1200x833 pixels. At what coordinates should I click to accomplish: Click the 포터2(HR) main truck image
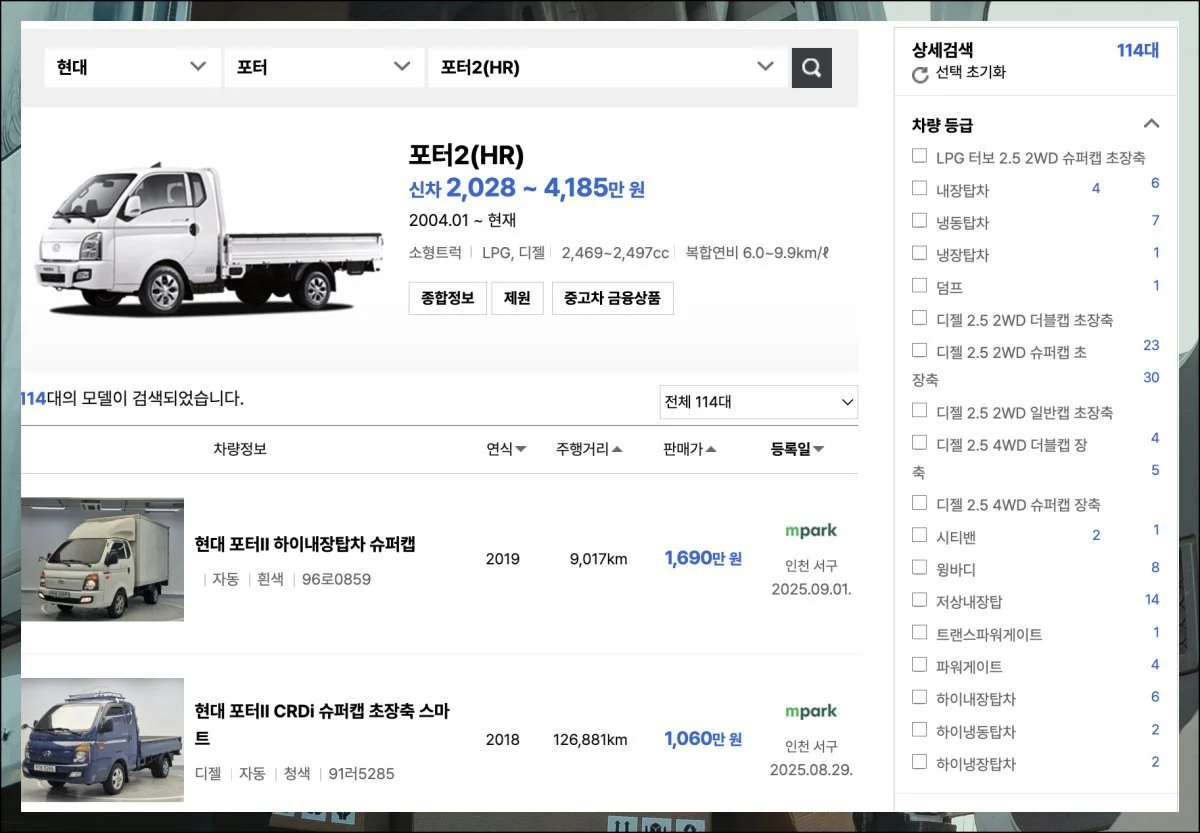click(209, 238)
